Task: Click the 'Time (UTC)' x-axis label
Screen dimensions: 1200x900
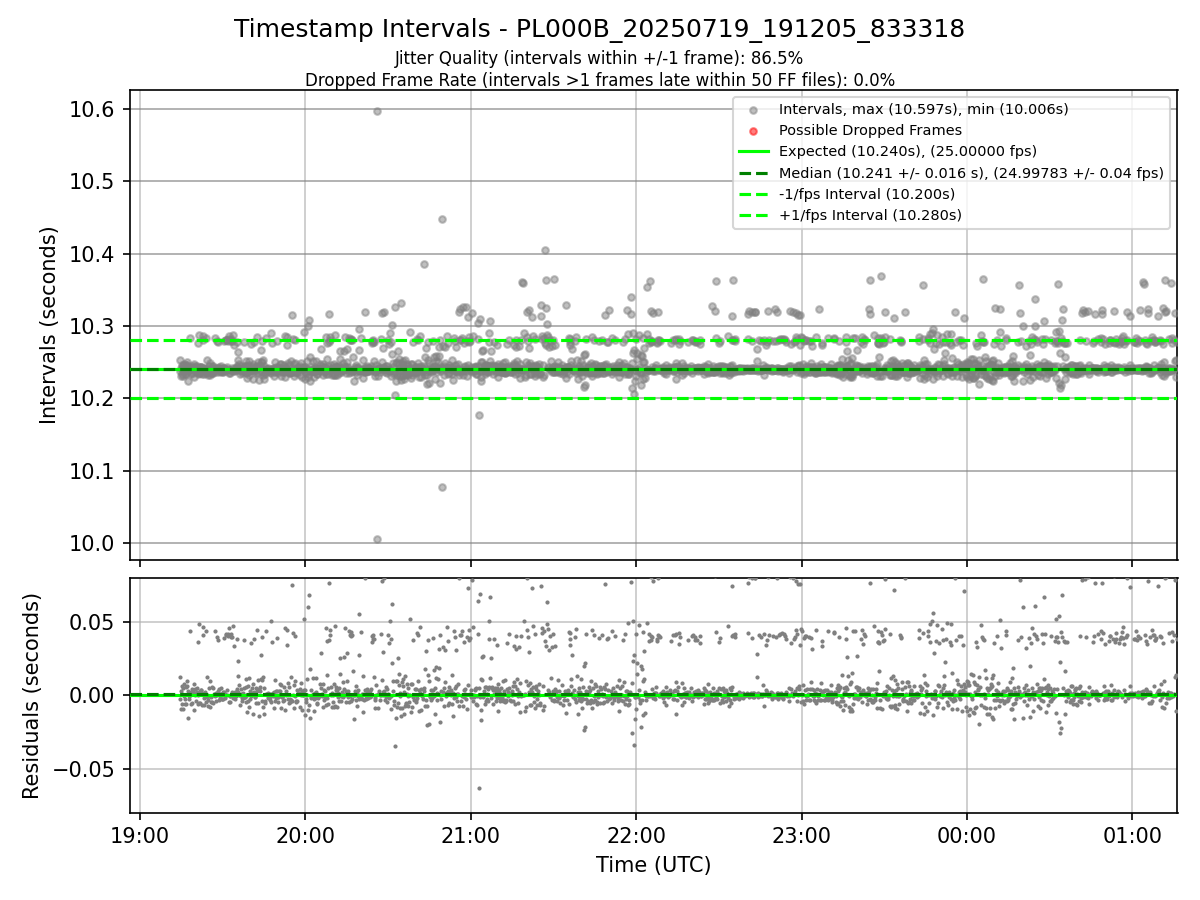Action: [x=653, y=865]
